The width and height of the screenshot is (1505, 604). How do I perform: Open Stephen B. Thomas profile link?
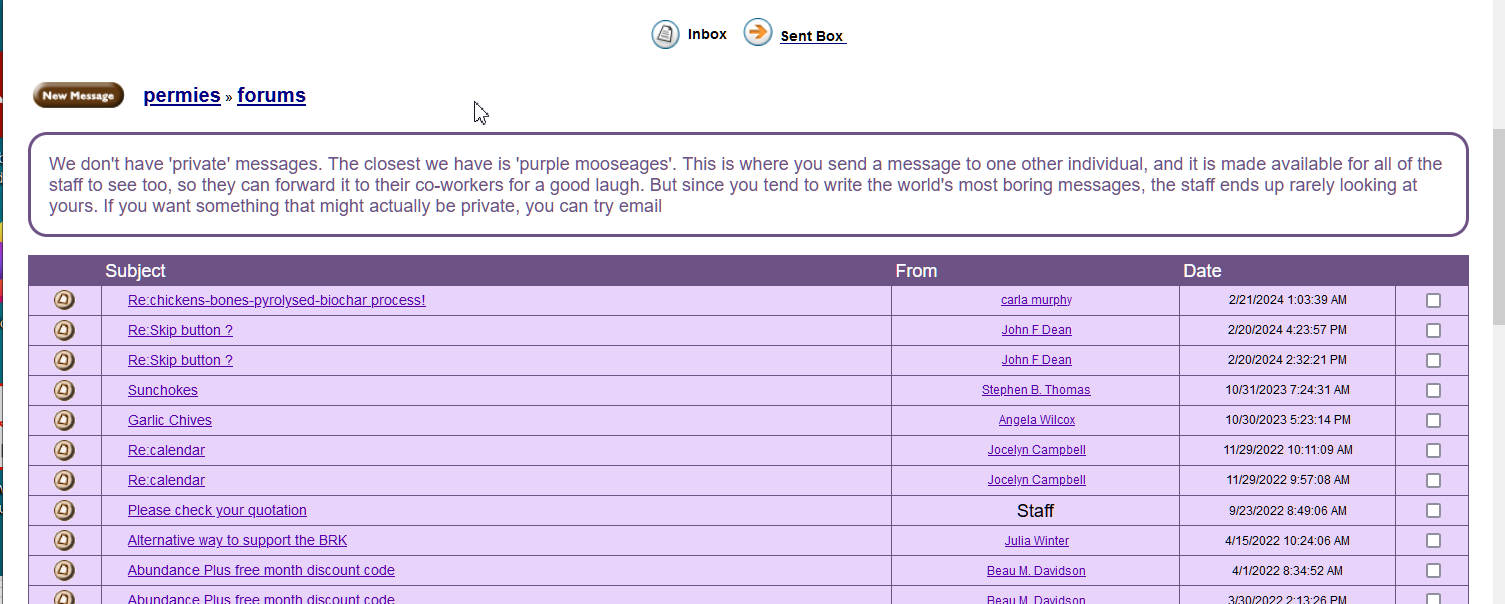1035,390
